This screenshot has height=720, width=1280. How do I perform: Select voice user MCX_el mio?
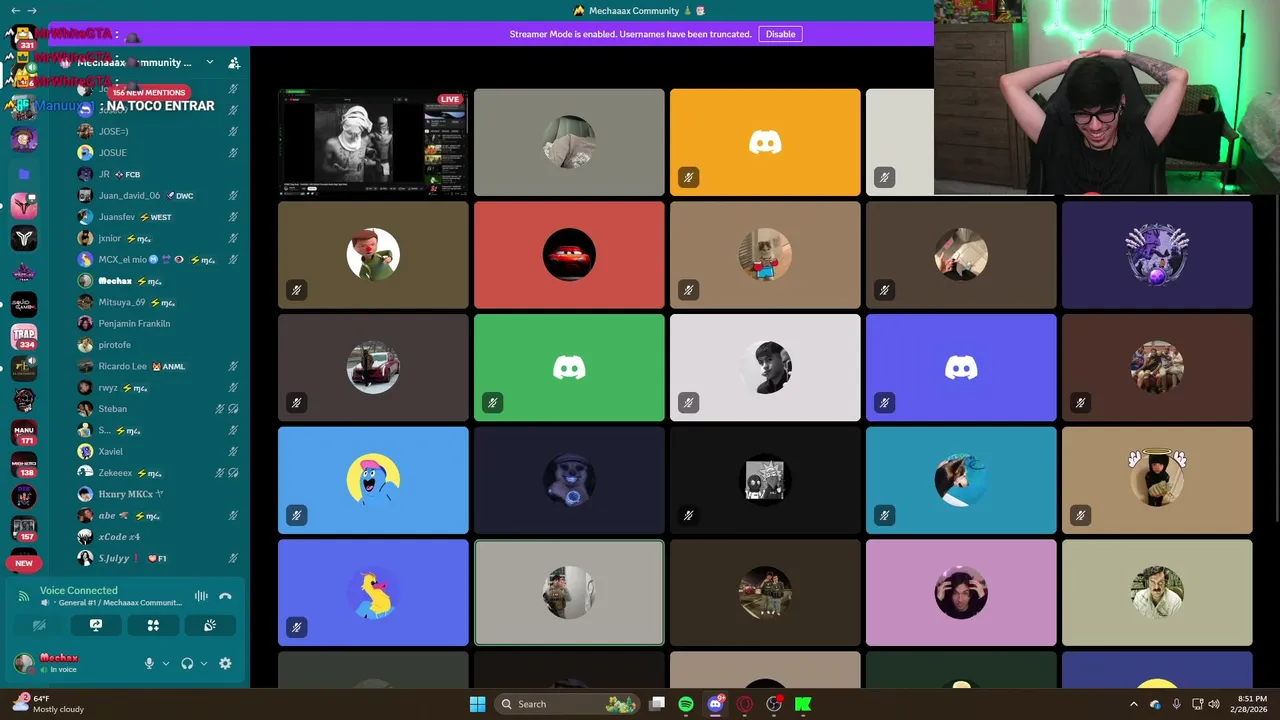click(x=160, y=260)
